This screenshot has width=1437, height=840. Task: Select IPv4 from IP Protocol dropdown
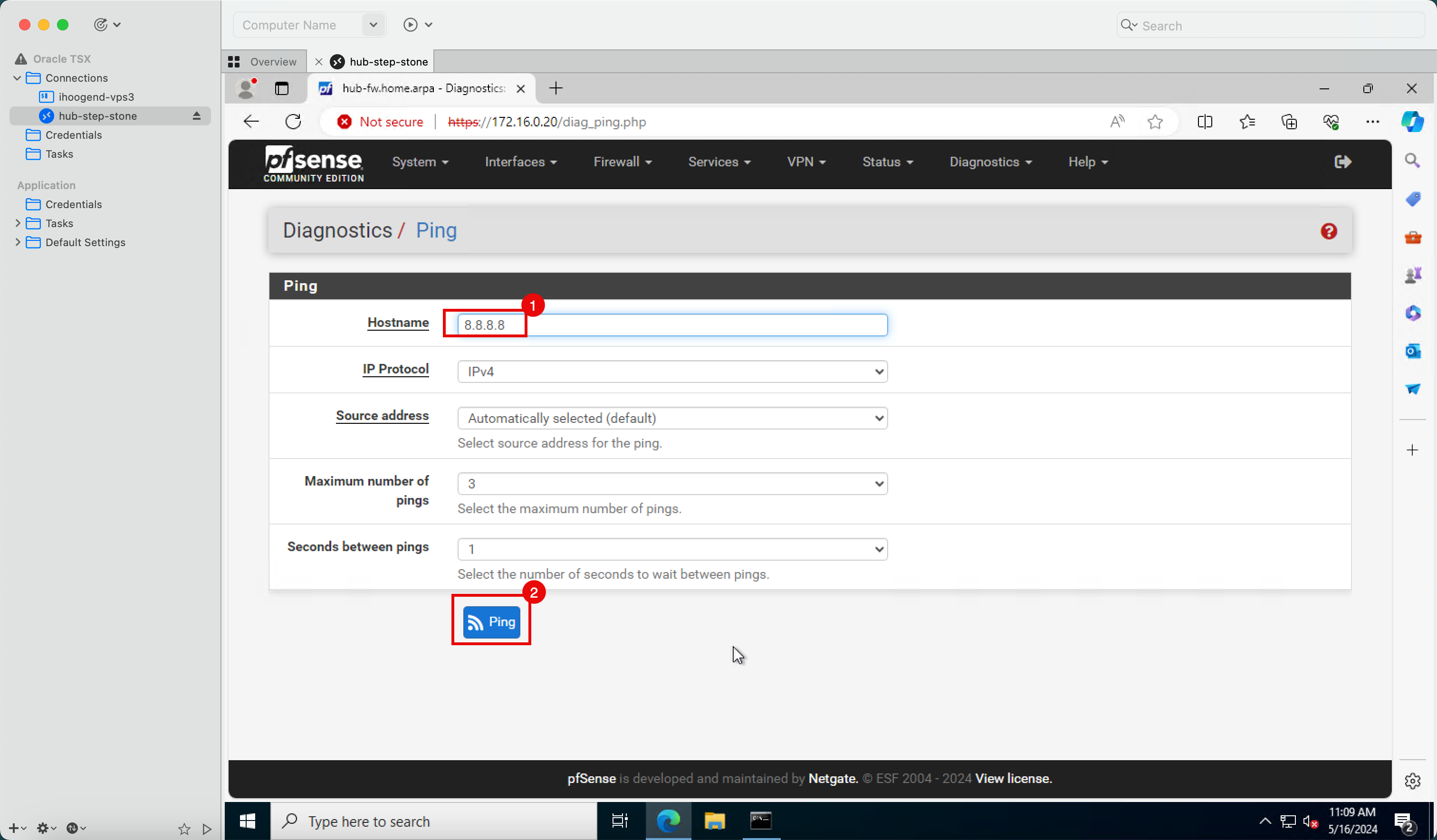671,371
